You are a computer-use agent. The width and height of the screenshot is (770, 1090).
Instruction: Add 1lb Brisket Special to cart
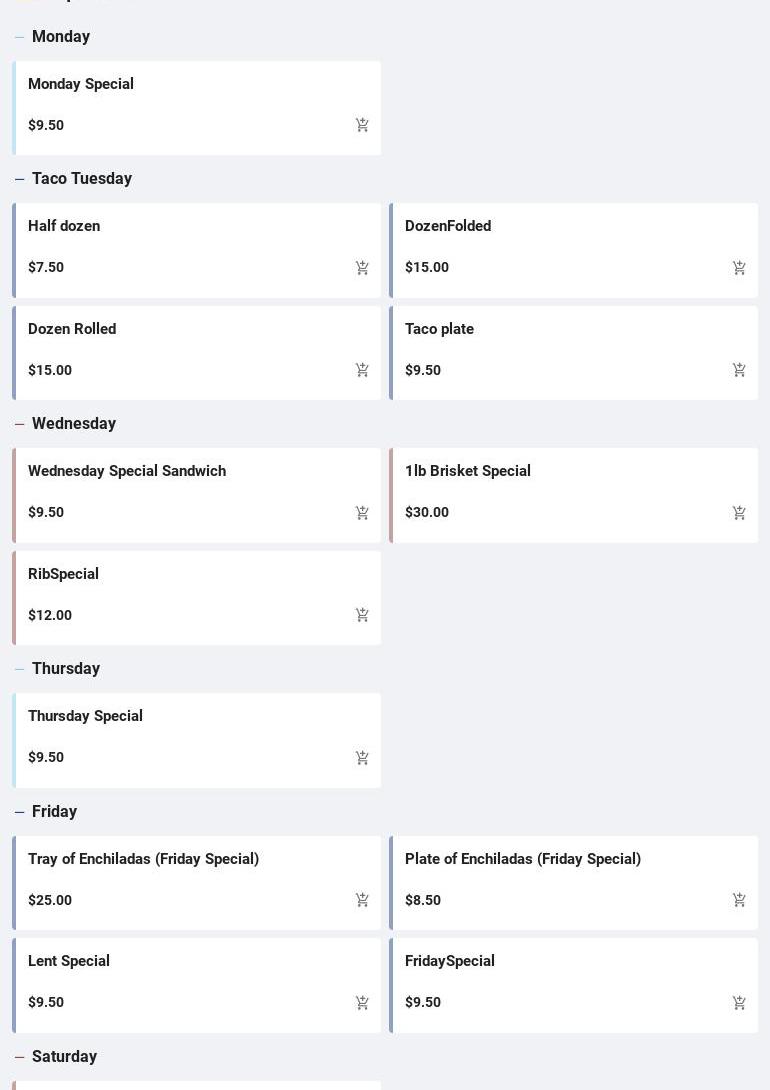(x=739, y=513)
